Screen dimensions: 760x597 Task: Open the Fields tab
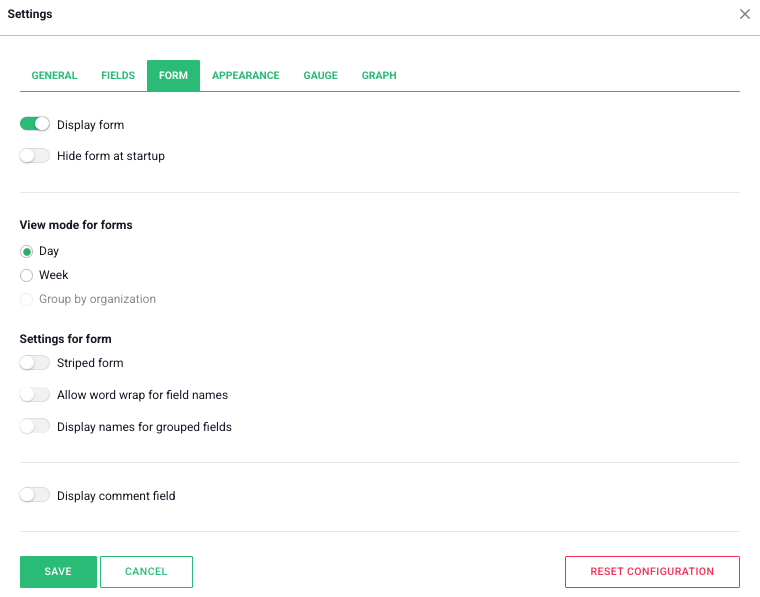click(x=118, y=76)
